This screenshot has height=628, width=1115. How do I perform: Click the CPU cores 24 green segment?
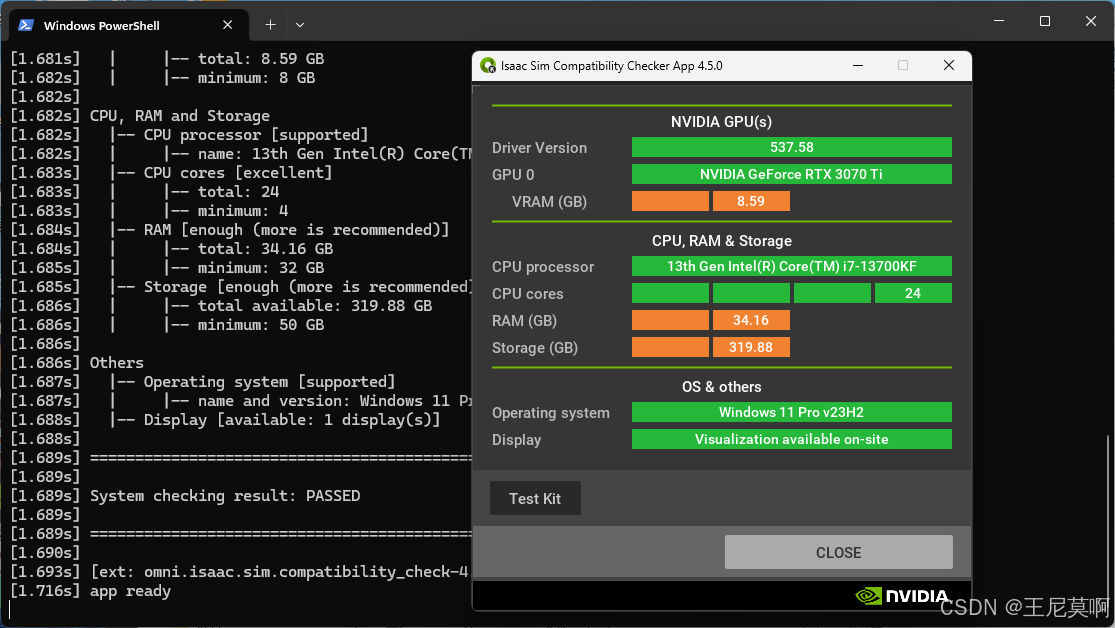click(x=913, y=293)
